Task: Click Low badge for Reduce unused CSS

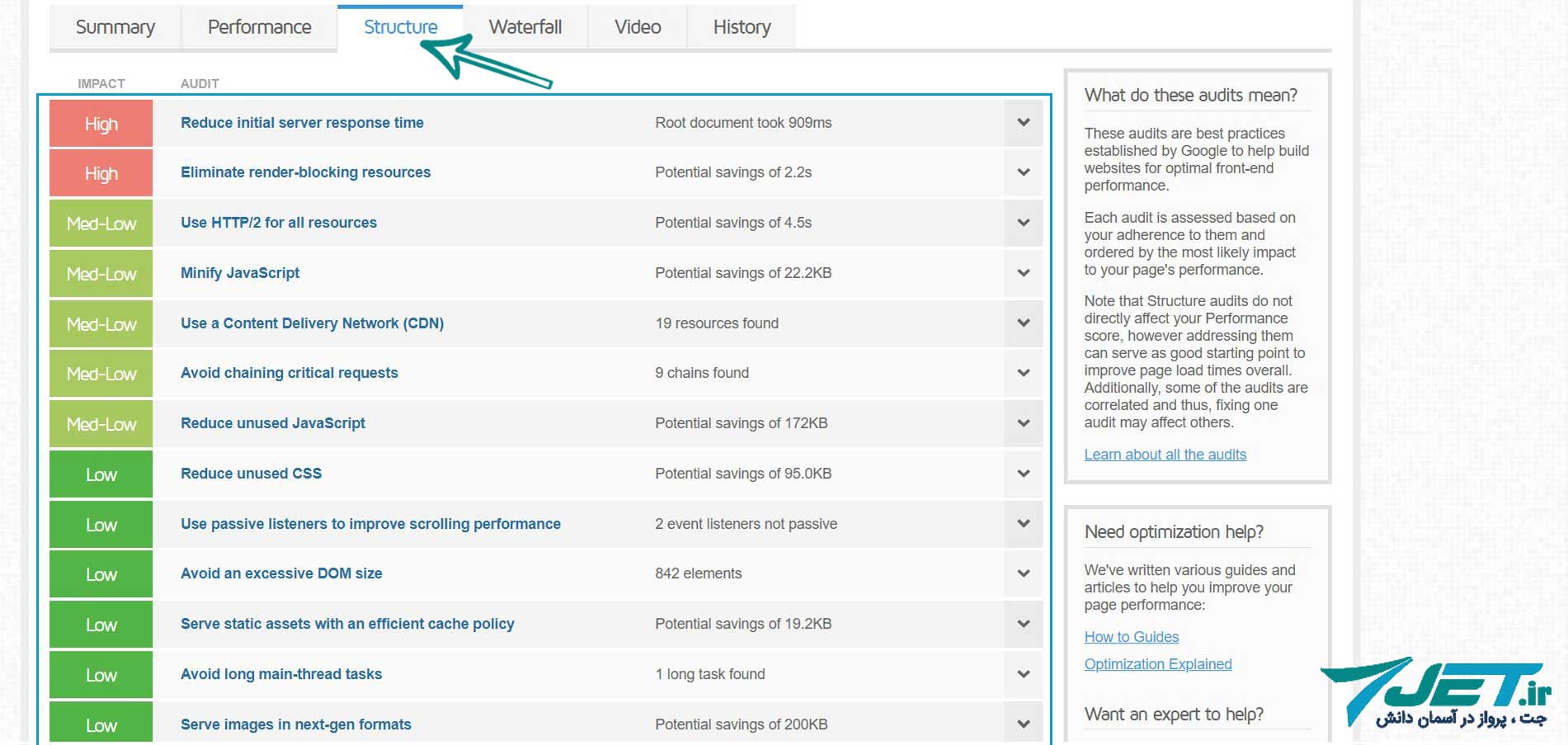Action: (101, 474)
